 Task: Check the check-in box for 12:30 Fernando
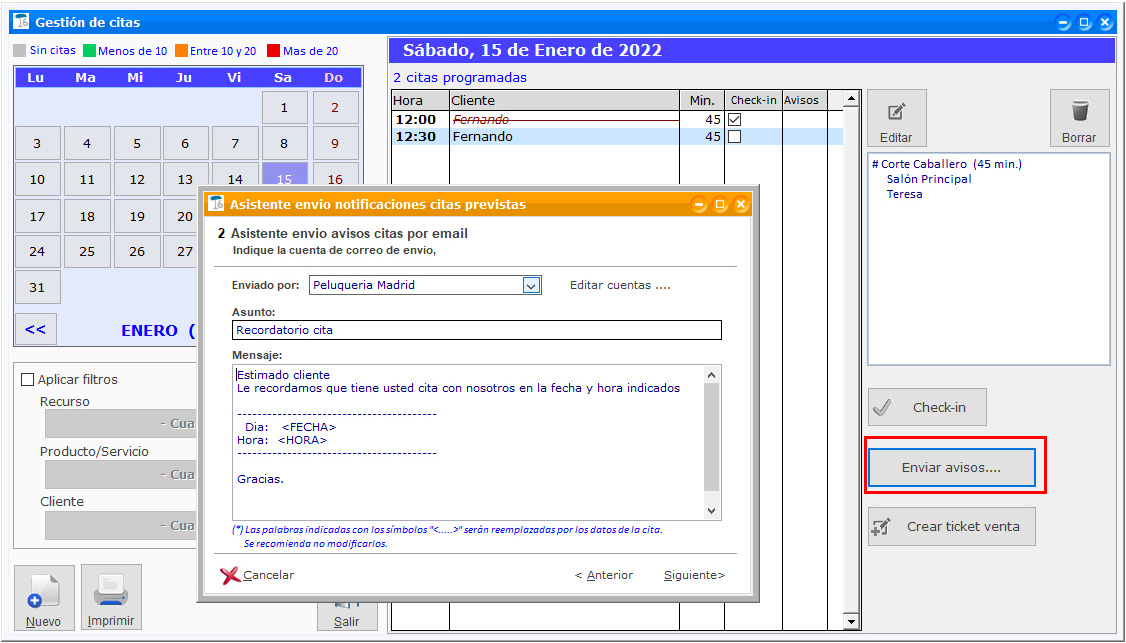734,137
